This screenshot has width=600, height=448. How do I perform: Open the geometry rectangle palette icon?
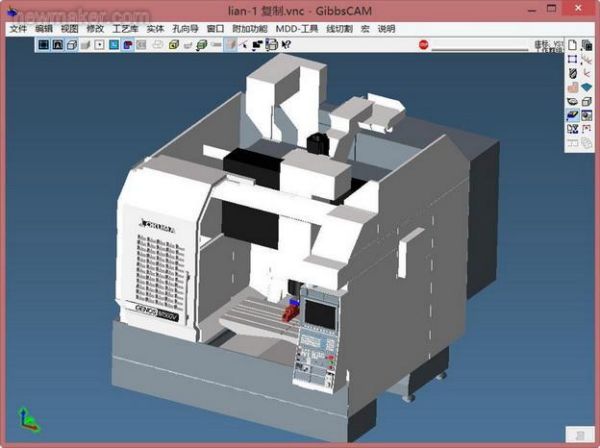(x=572, y=59)
